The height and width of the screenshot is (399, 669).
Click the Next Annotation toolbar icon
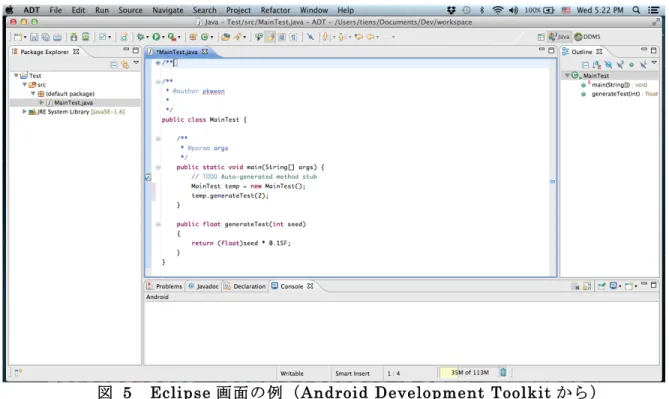click(326, 37)
